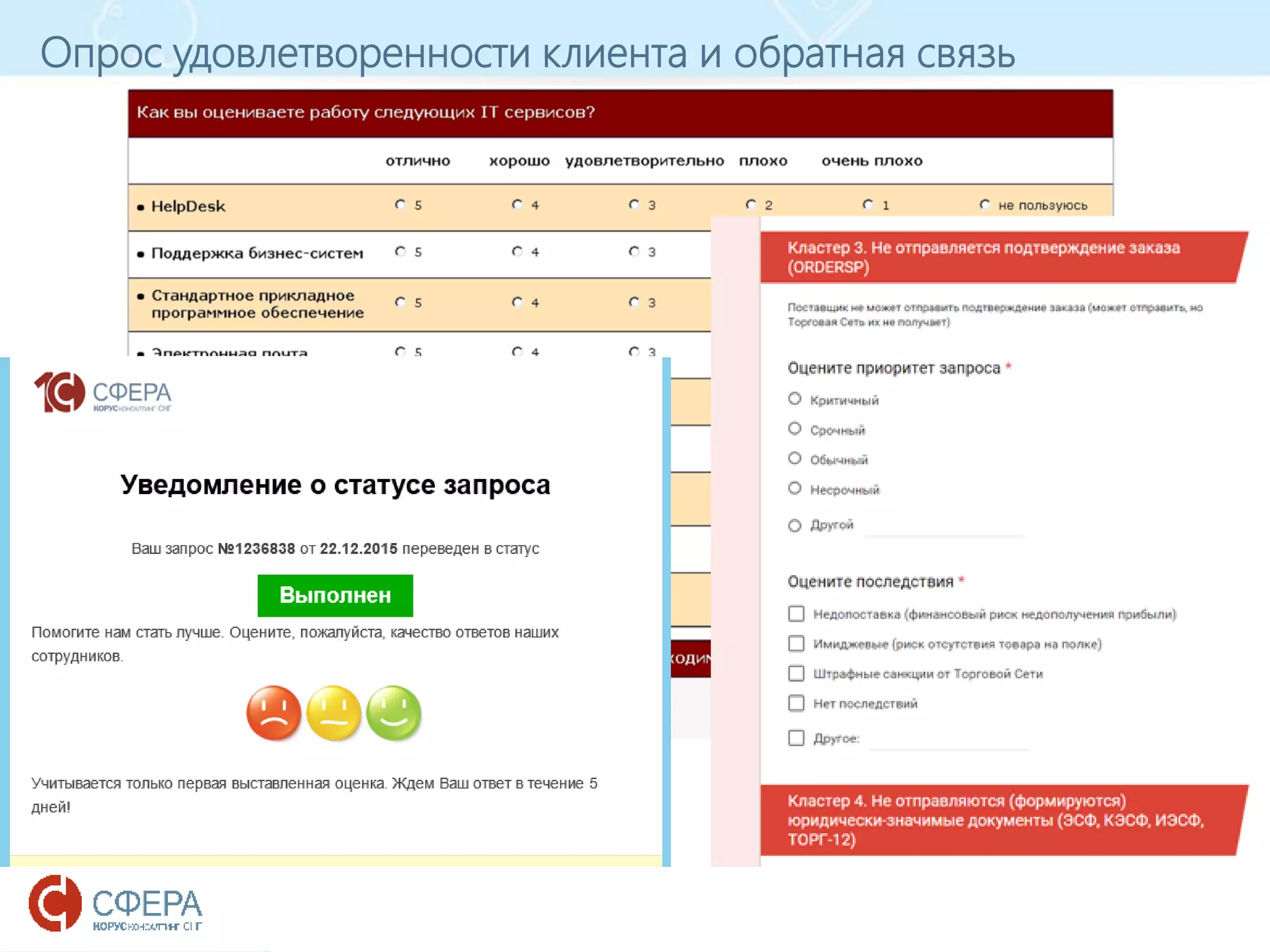Viewport: 1270px width, 952px height.
Task: Click the text field next to Другое consequence
Action: click(949, 739)
